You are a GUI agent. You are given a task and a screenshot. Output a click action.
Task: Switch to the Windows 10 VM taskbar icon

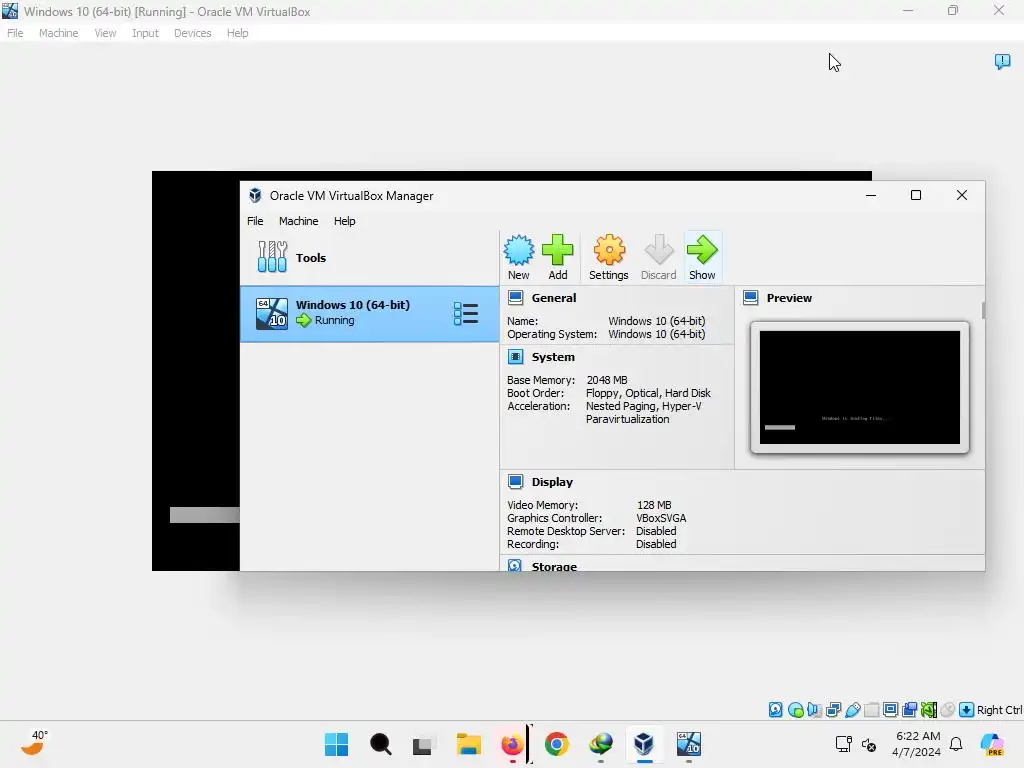[x=688, y=744]
